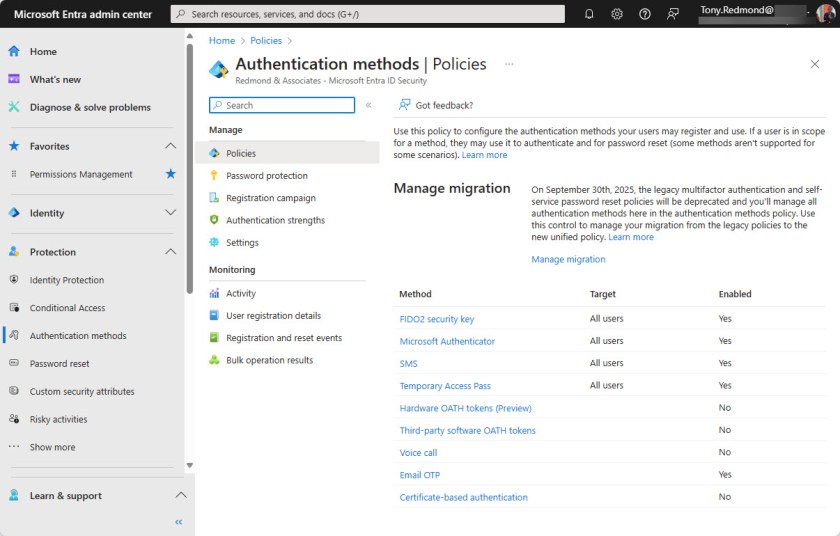This screenshot has height=536, width=840.
Task: Click the Protection person icon
Action: pos(14,252)
